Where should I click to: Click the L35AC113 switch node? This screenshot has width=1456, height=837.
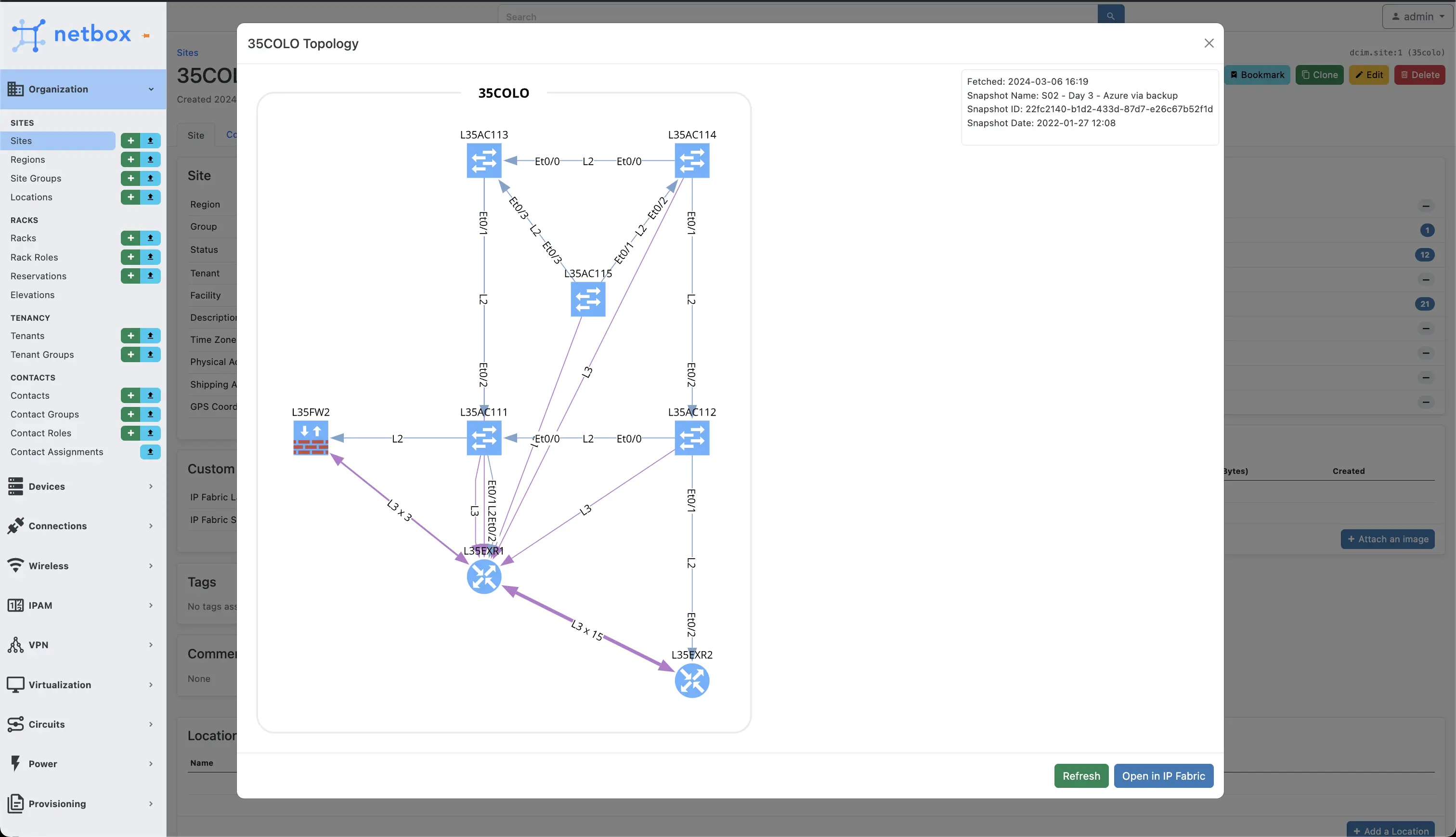click(484, 160)
